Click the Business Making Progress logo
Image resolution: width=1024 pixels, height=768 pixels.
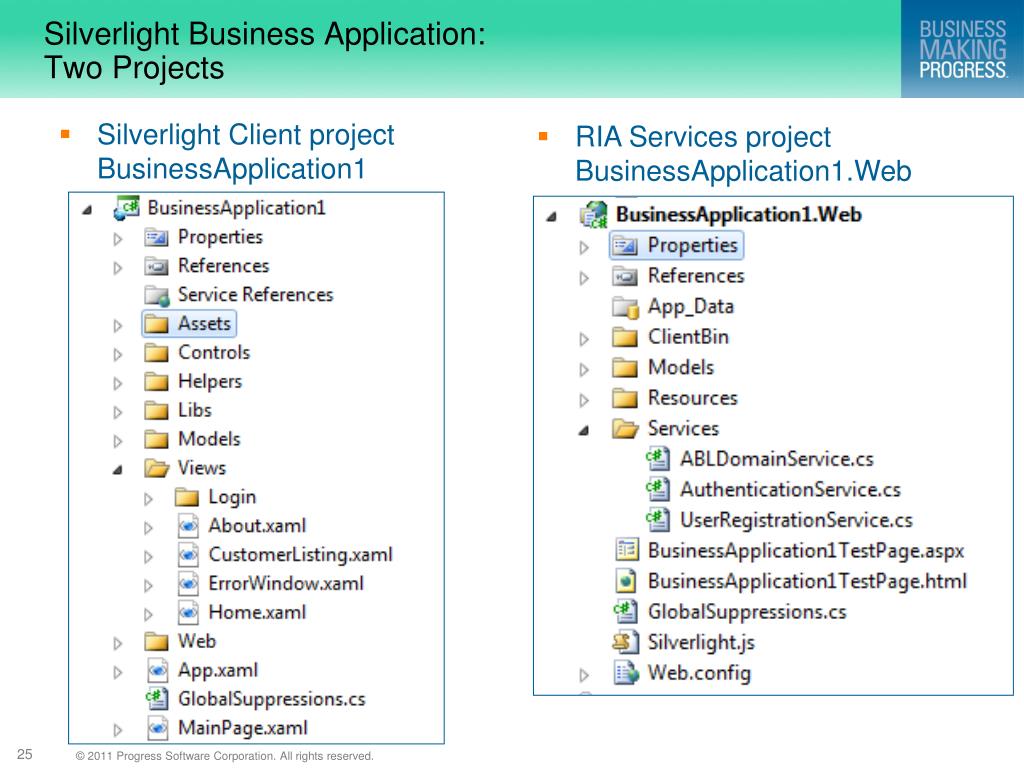(x=963, y=49)
